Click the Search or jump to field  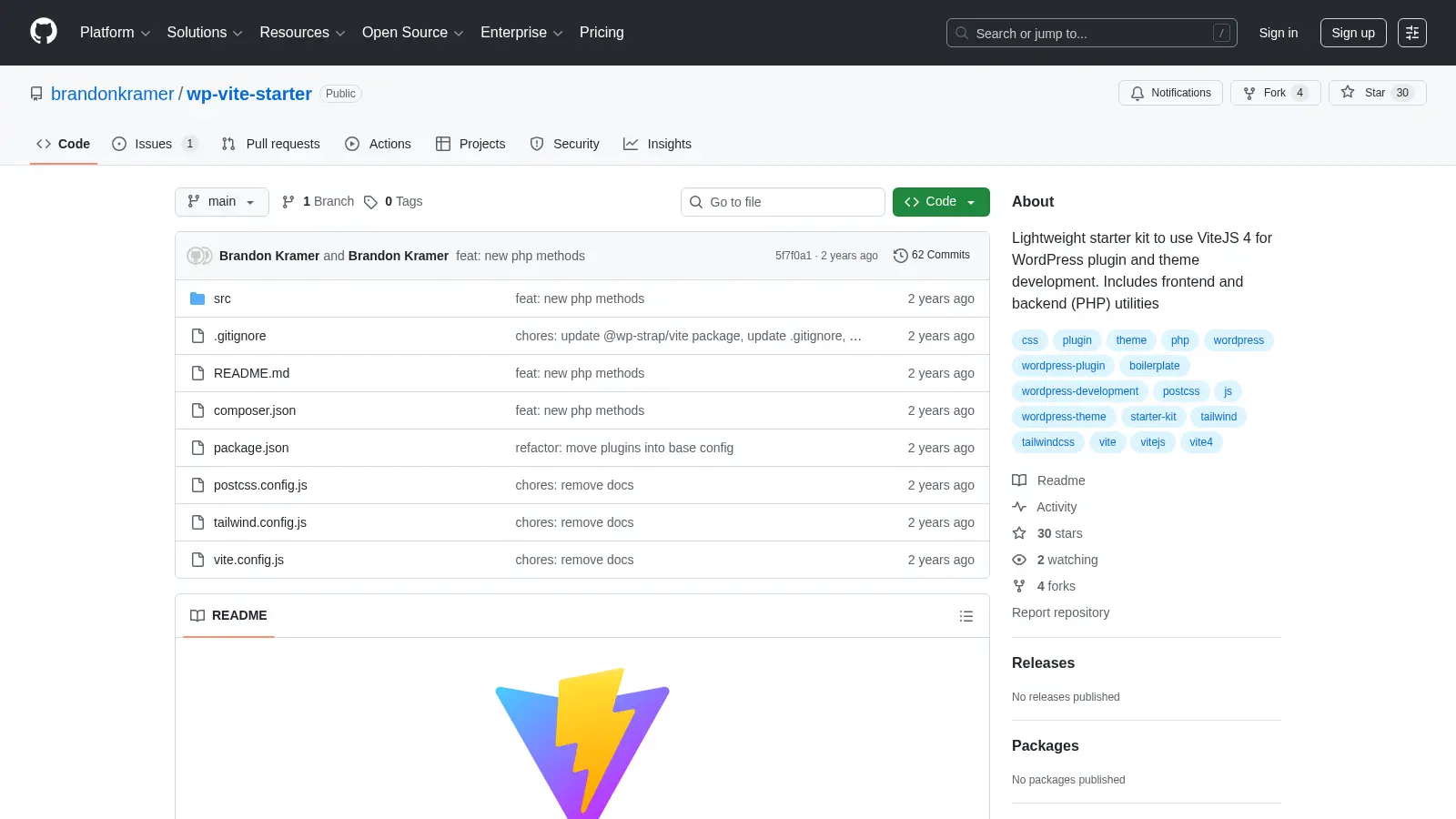click(x=1091, y=33)
